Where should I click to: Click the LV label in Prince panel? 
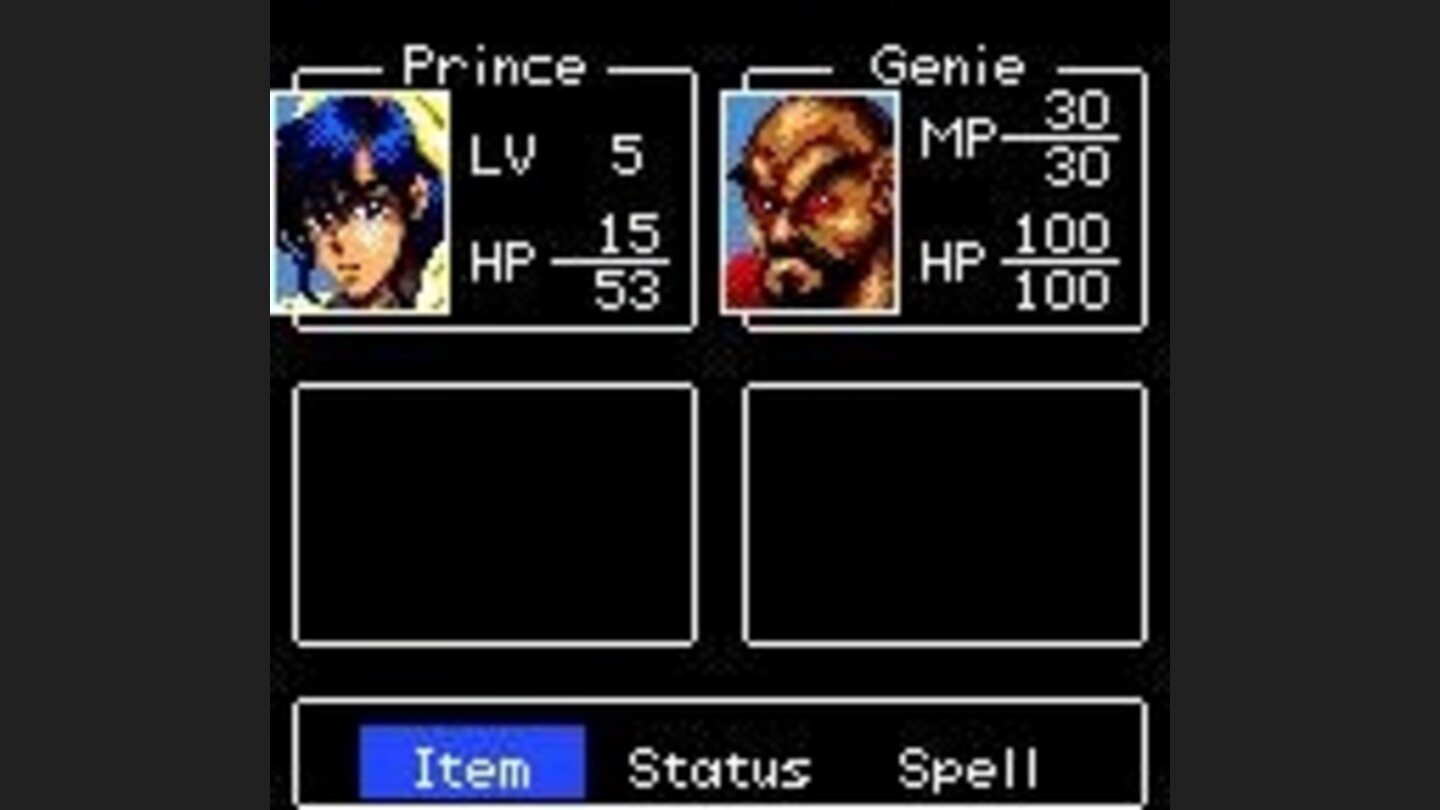click(x=503, y=155)
